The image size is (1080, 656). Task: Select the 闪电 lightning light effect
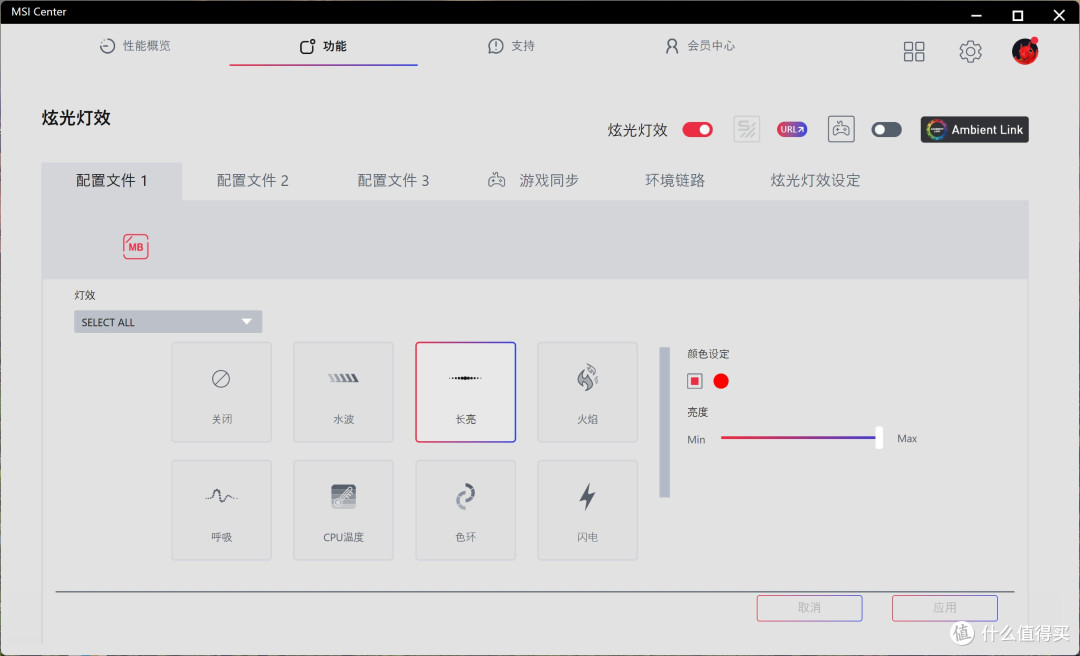(588, 510)
